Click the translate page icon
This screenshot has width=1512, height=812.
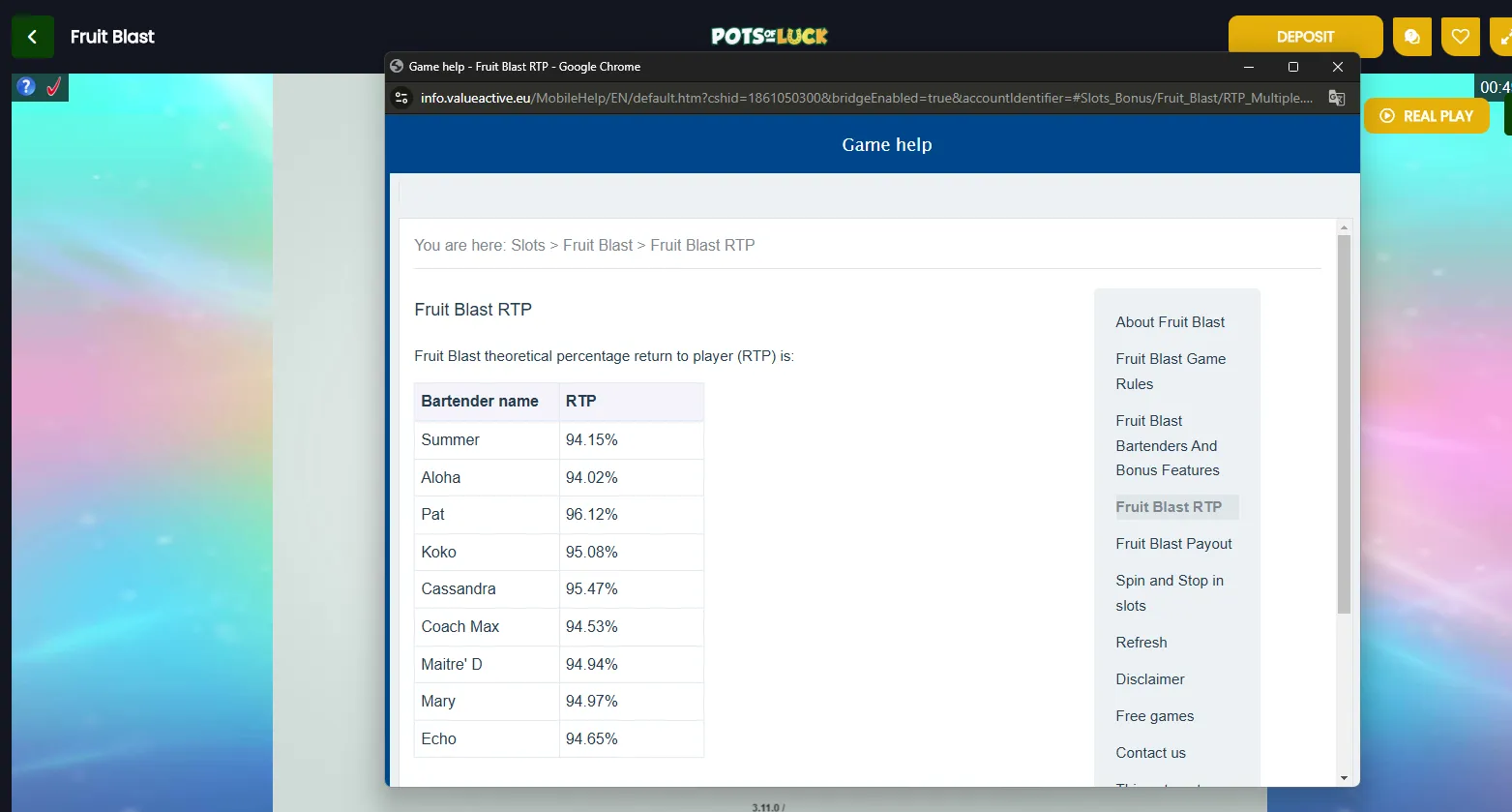pyautogui.click(x=1337, y=98)
